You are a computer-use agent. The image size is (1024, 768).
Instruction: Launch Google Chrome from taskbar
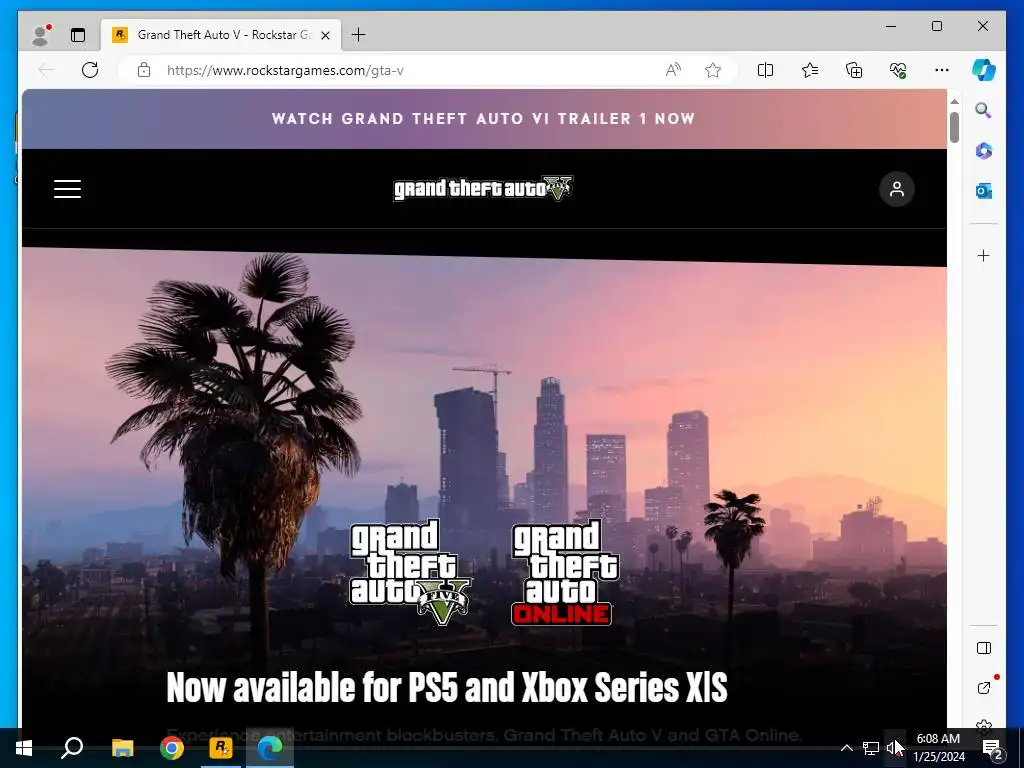coord(172,748)
